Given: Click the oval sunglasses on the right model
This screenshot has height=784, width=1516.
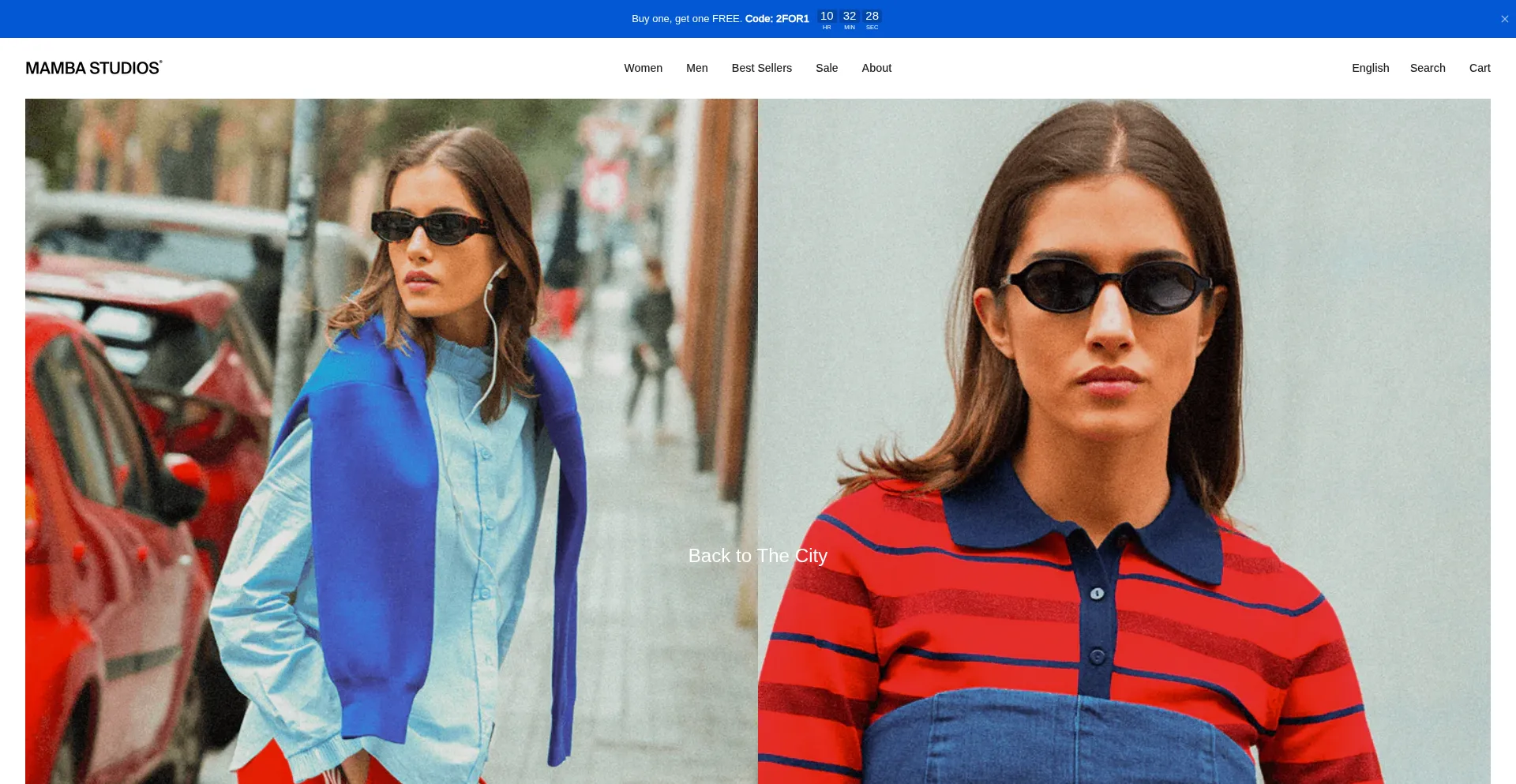Looking at the screenshot, I should tap(1109, 286).
